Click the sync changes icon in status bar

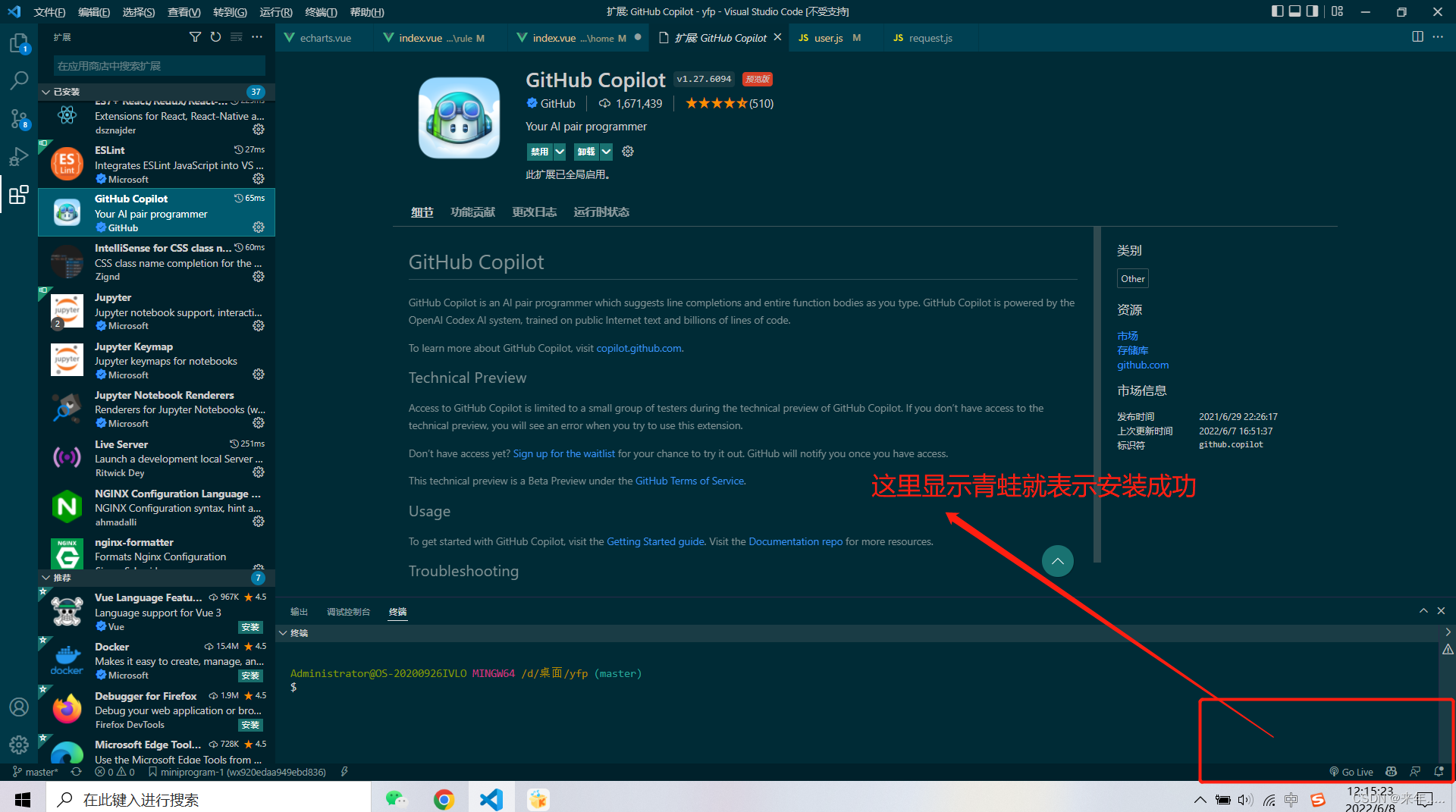pyautogui.click(x=76, y=772)
